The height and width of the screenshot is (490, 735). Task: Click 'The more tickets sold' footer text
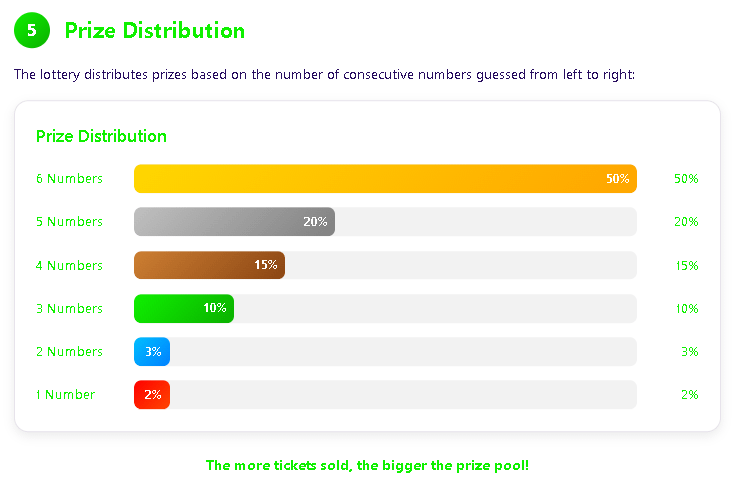(x=367, y=465)
